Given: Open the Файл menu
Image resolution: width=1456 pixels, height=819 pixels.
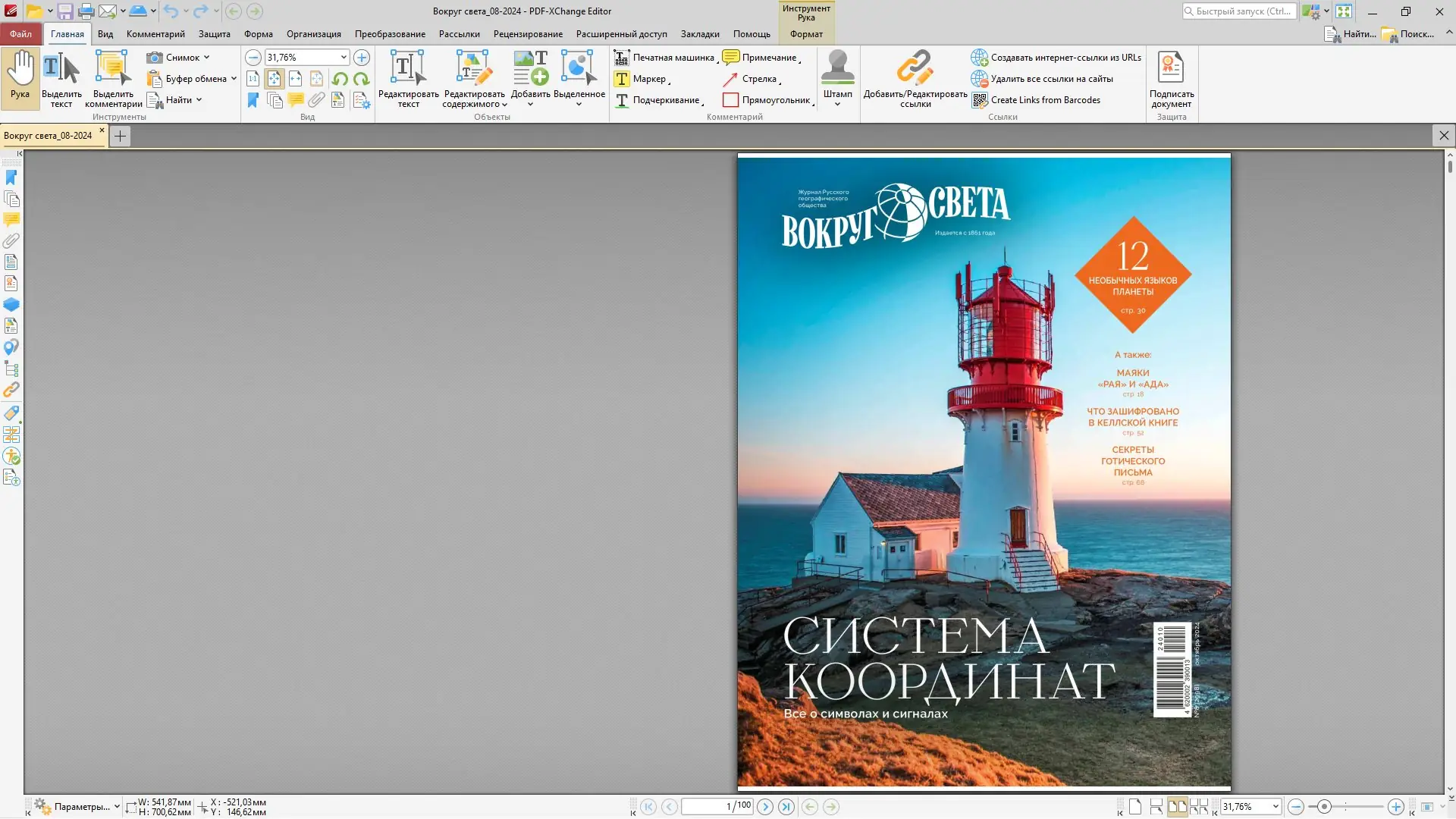Looking at the screenshot, I should (x=20, y=34).
